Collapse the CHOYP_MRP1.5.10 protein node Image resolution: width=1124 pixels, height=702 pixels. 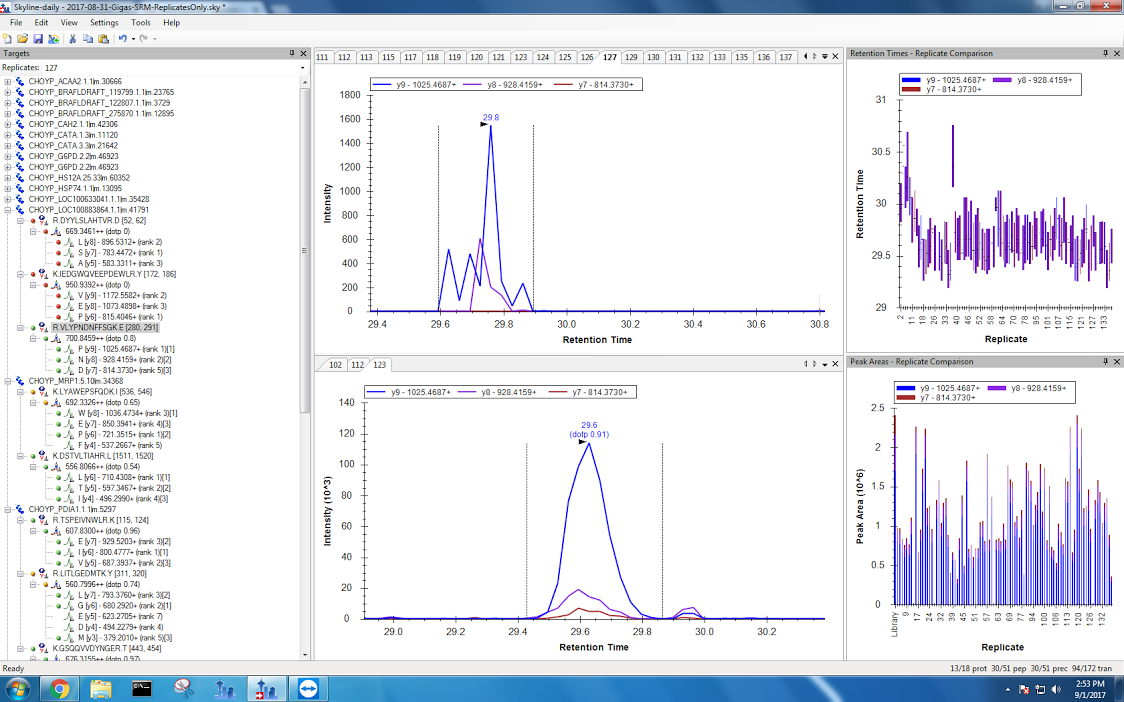(9, 381)
